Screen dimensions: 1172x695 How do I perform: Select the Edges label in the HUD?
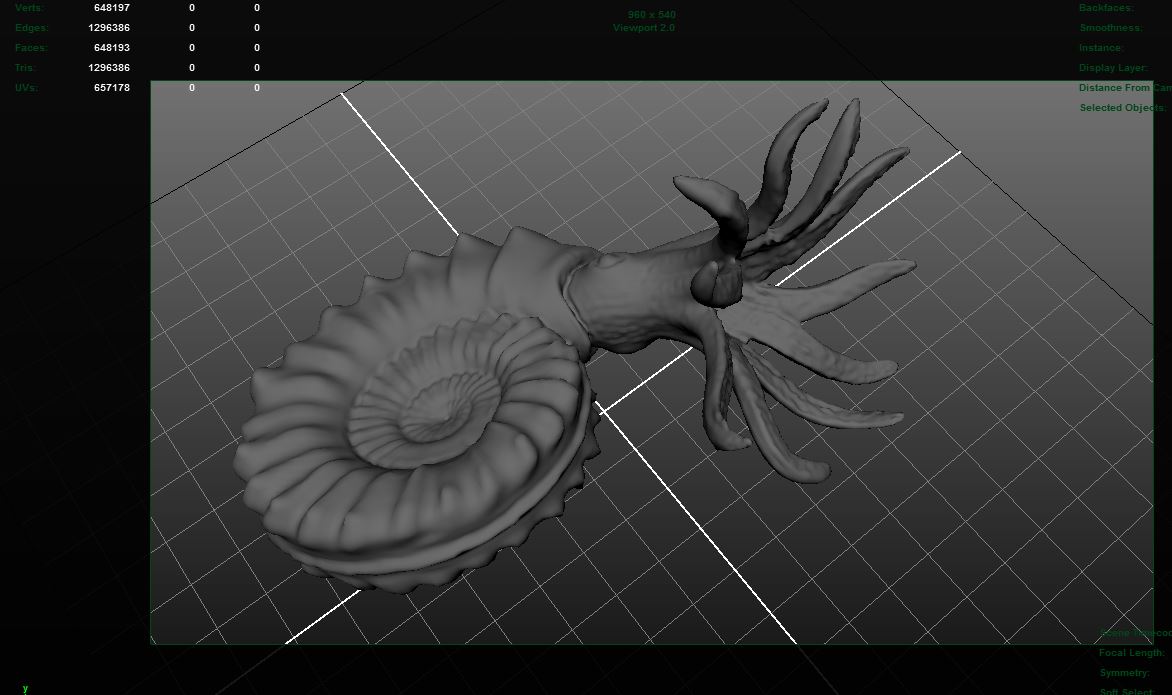coord(31,28)
